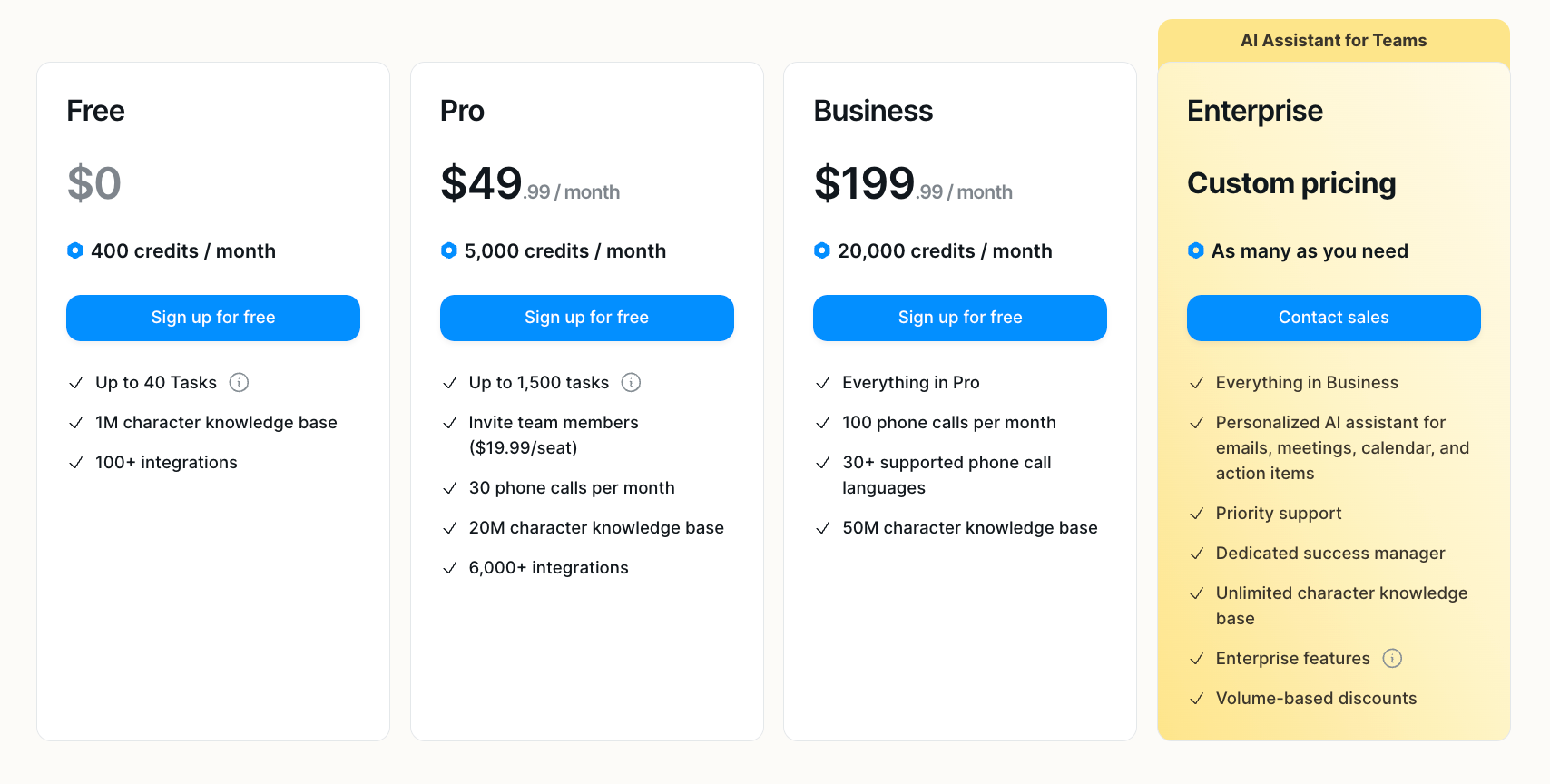Image resolution: width=1550 pixels, height=784 pixels.
Task: Click info icon beside Enterprise features
Action: coord(1392,659)
